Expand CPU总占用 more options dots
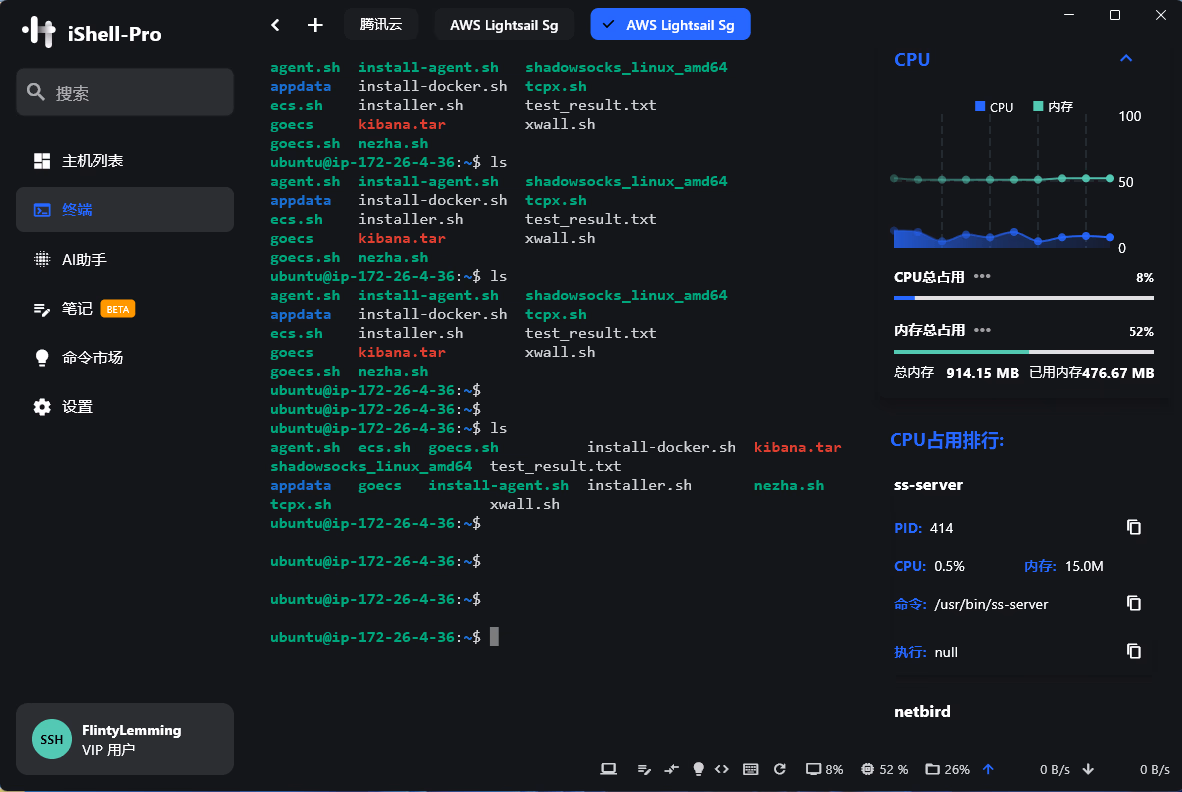 [982, 277]
